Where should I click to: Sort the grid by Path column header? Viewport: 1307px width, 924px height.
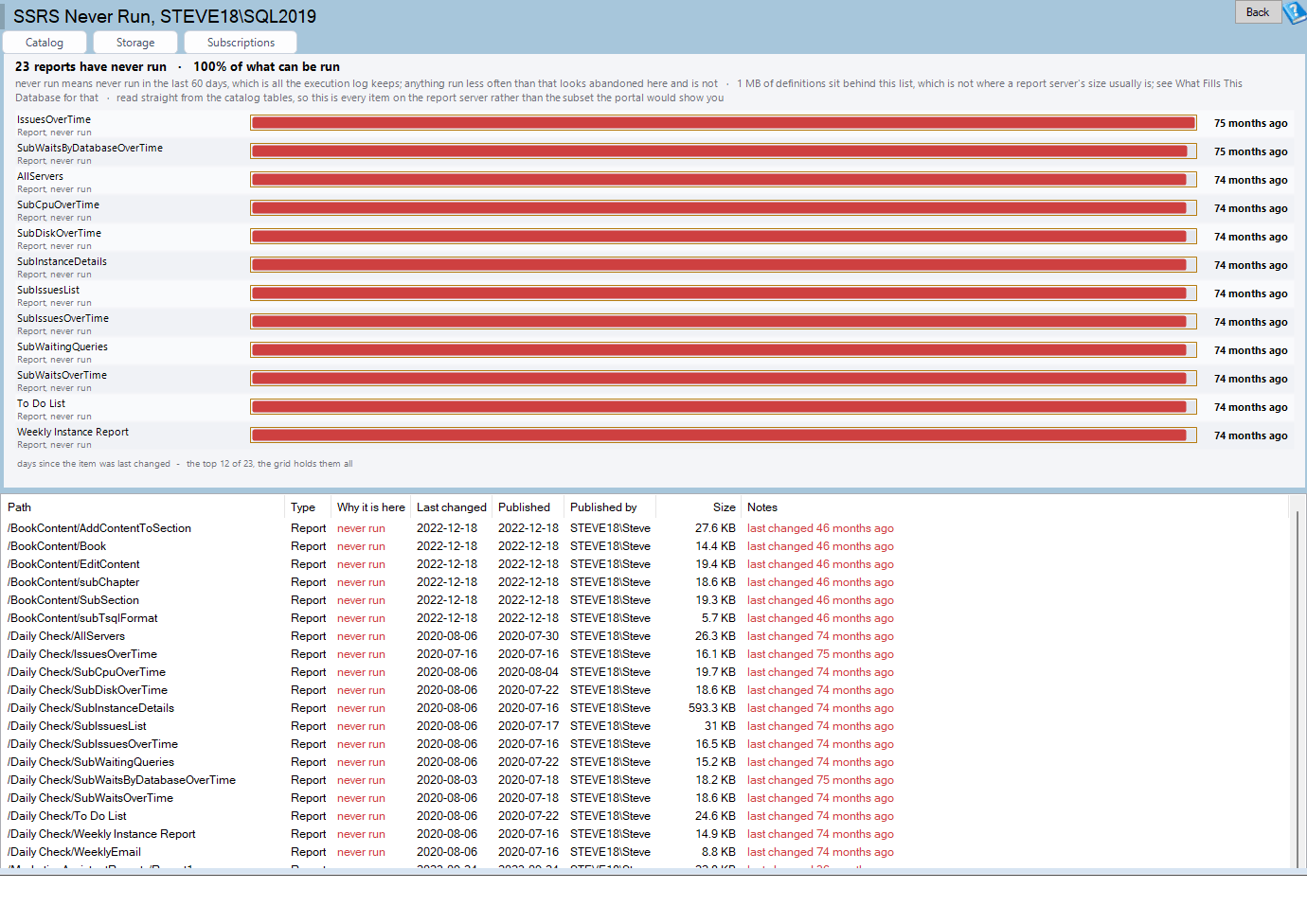(20, 507)
